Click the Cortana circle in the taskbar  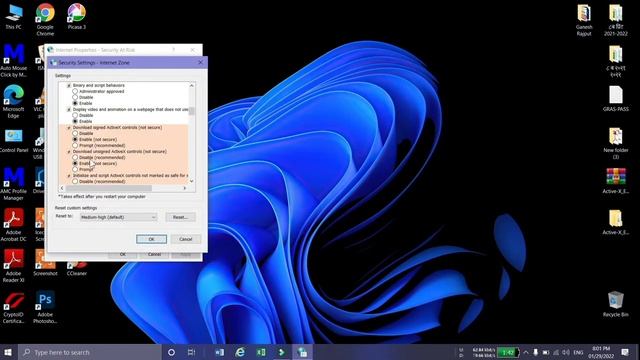coord(171,352)
